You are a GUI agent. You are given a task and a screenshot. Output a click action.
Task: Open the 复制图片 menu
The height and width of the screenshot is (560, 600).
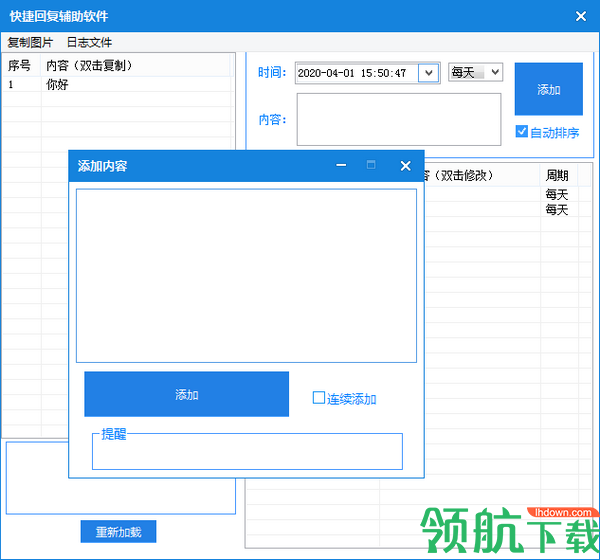30,42
